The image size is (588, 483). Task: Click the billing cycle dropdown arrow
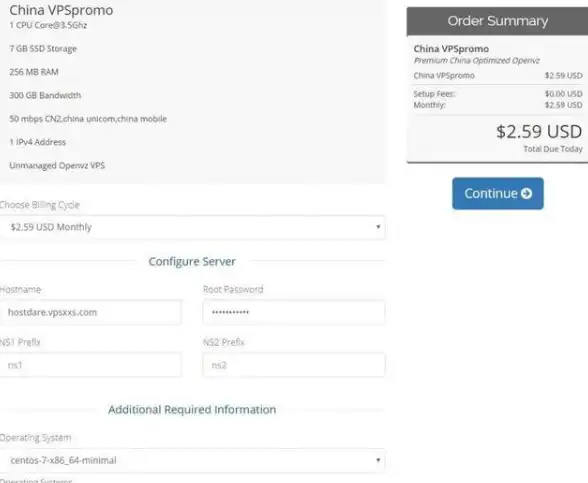point(378,227)
